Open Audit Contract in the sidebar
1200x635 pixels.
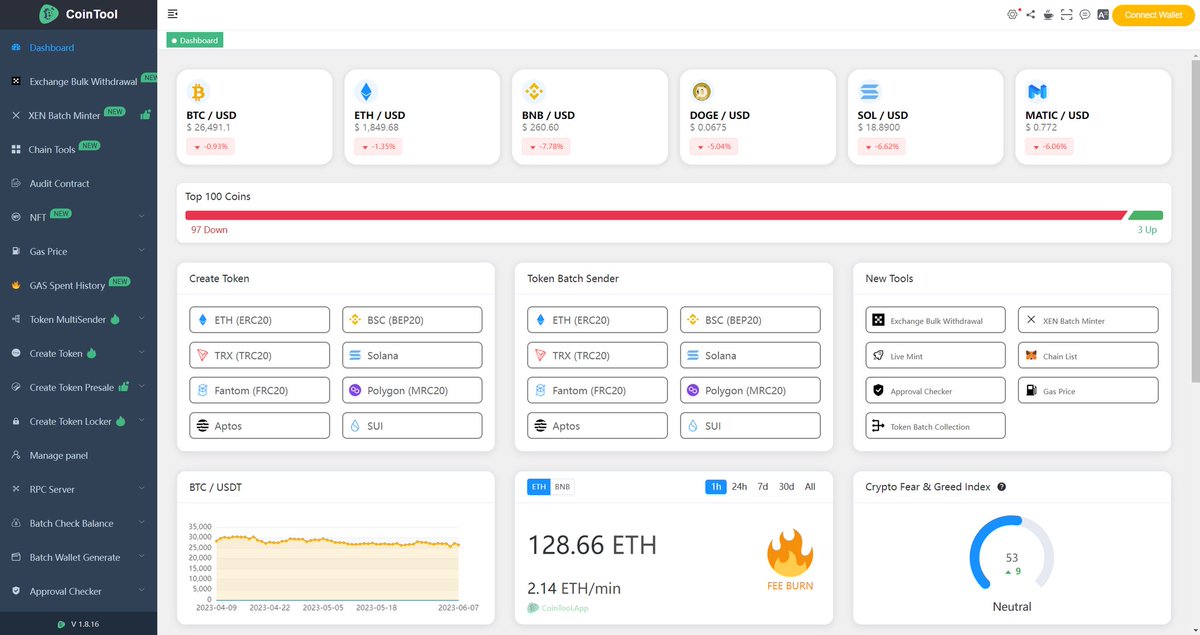78,184
